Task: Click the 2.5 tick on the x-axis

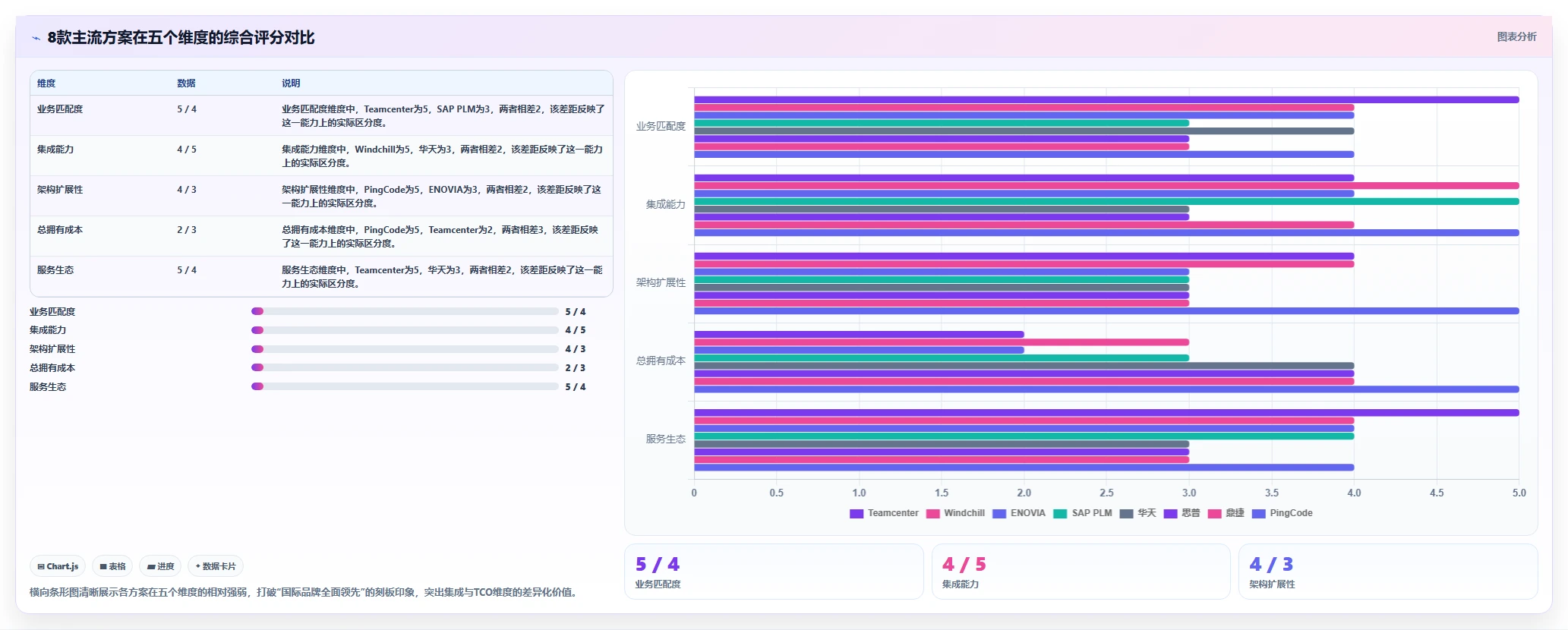Action: pos(1106,493)
